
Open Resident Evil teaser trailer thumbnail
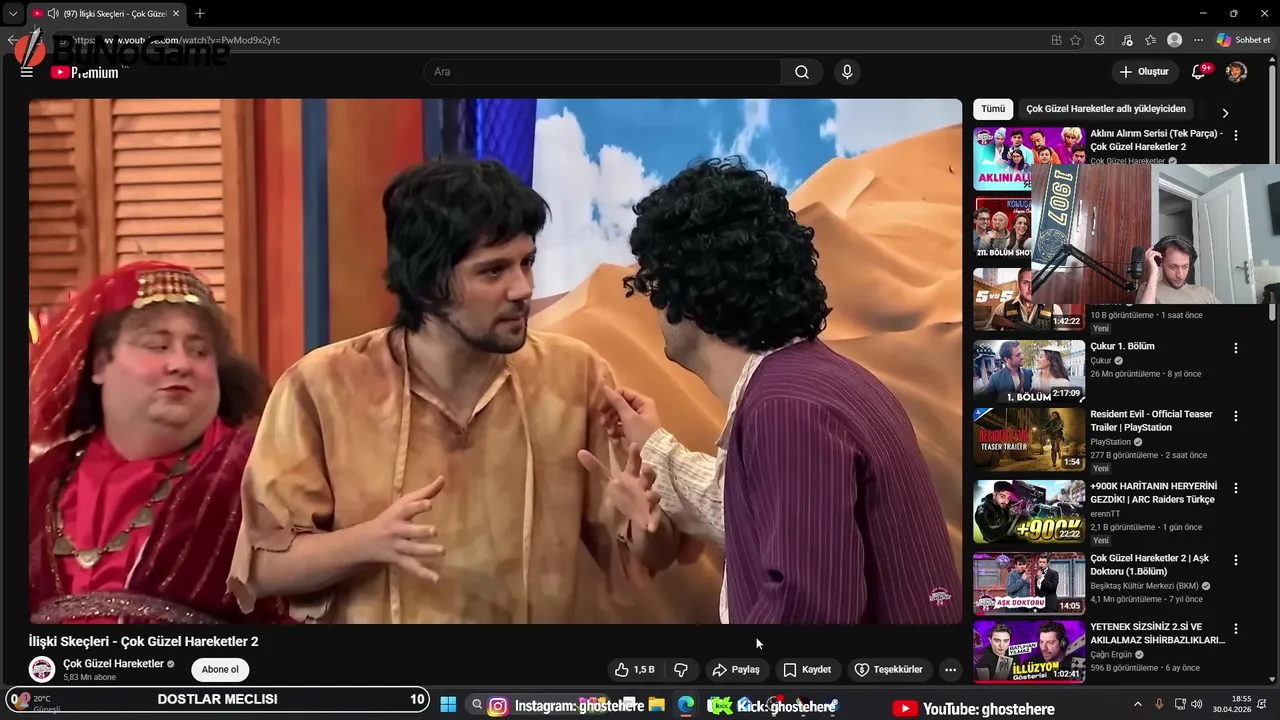point(1029,438)
